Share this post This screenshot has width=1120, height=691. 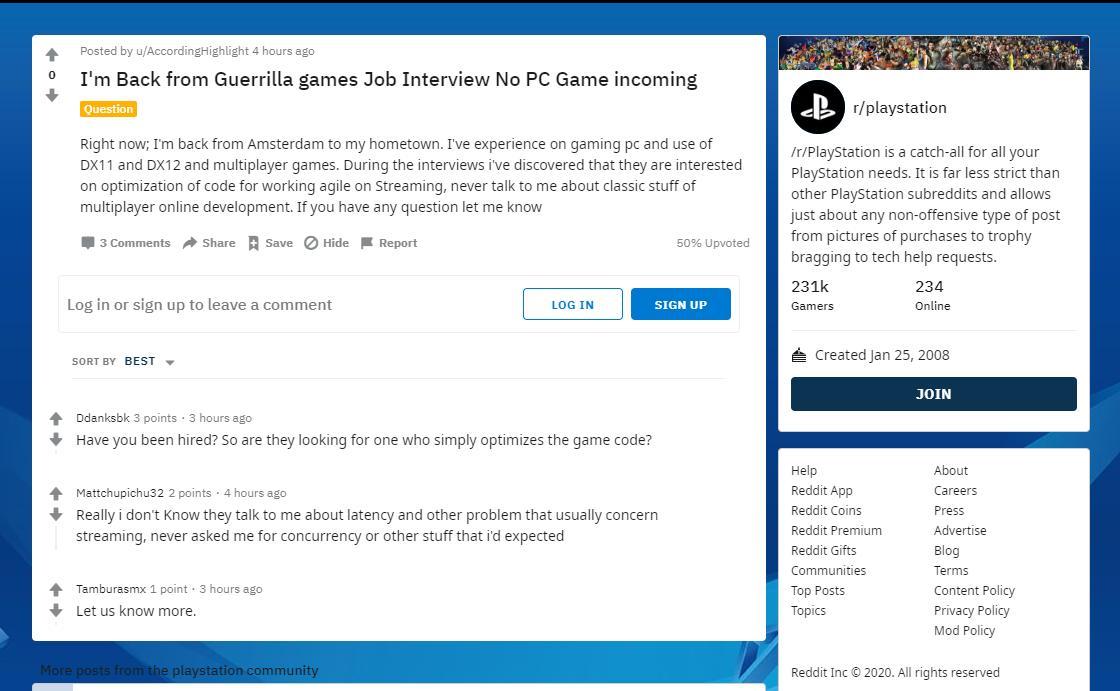[209, 243]
